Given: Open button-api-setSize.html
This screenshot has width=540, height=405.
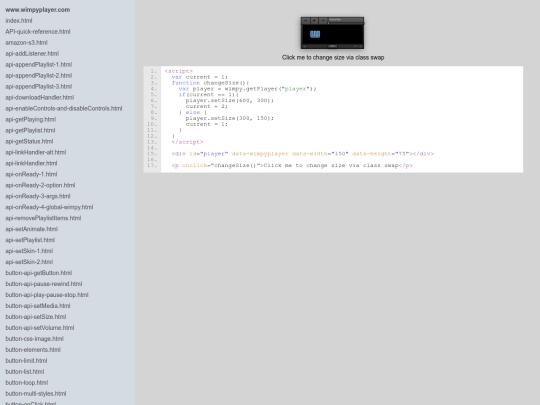Looking at the screenshot, I should pyautogui.click(x=35, y=317).
